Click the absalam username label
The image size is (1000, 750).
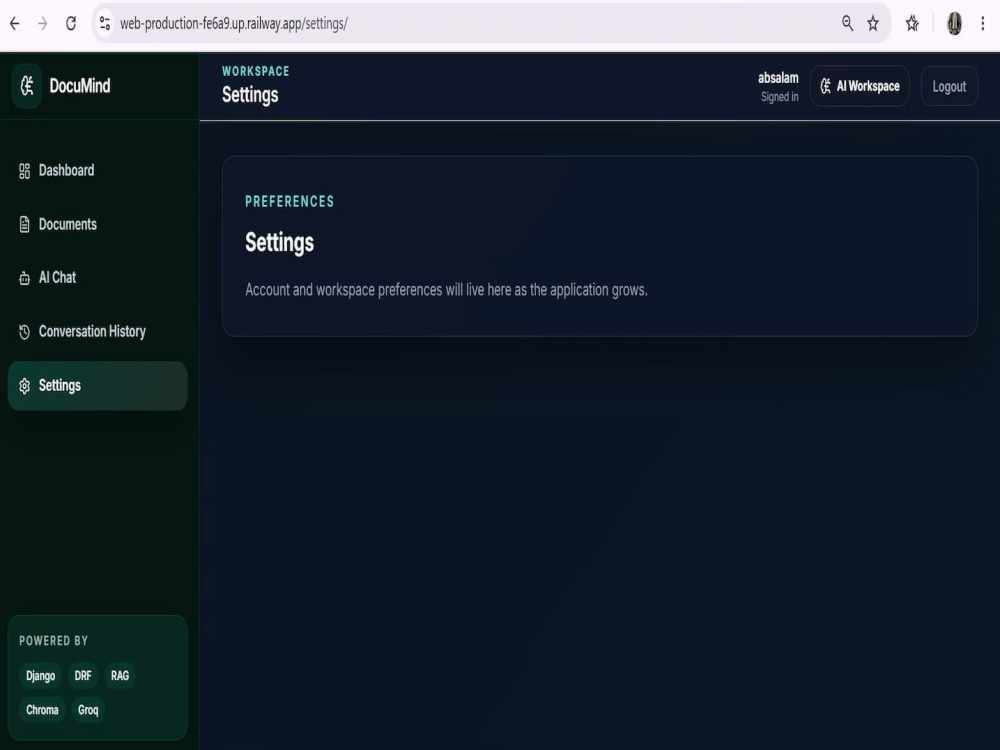click(778, 78)
